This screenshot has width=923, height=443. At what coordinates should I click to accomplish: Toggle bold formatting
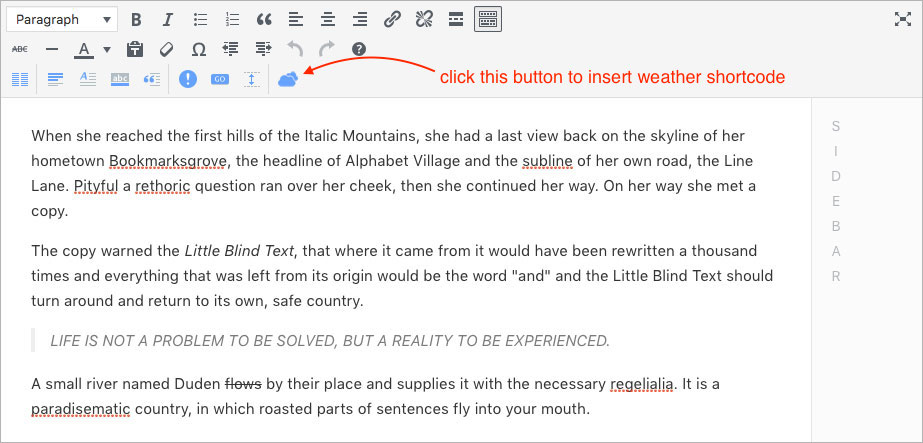click(x=136, y=19)
